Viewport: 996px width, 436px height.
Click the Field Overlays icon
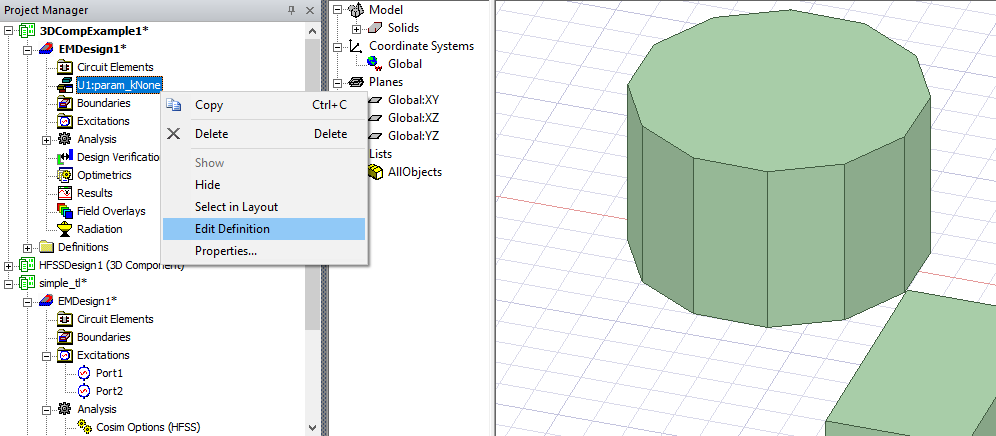(65, 211)
